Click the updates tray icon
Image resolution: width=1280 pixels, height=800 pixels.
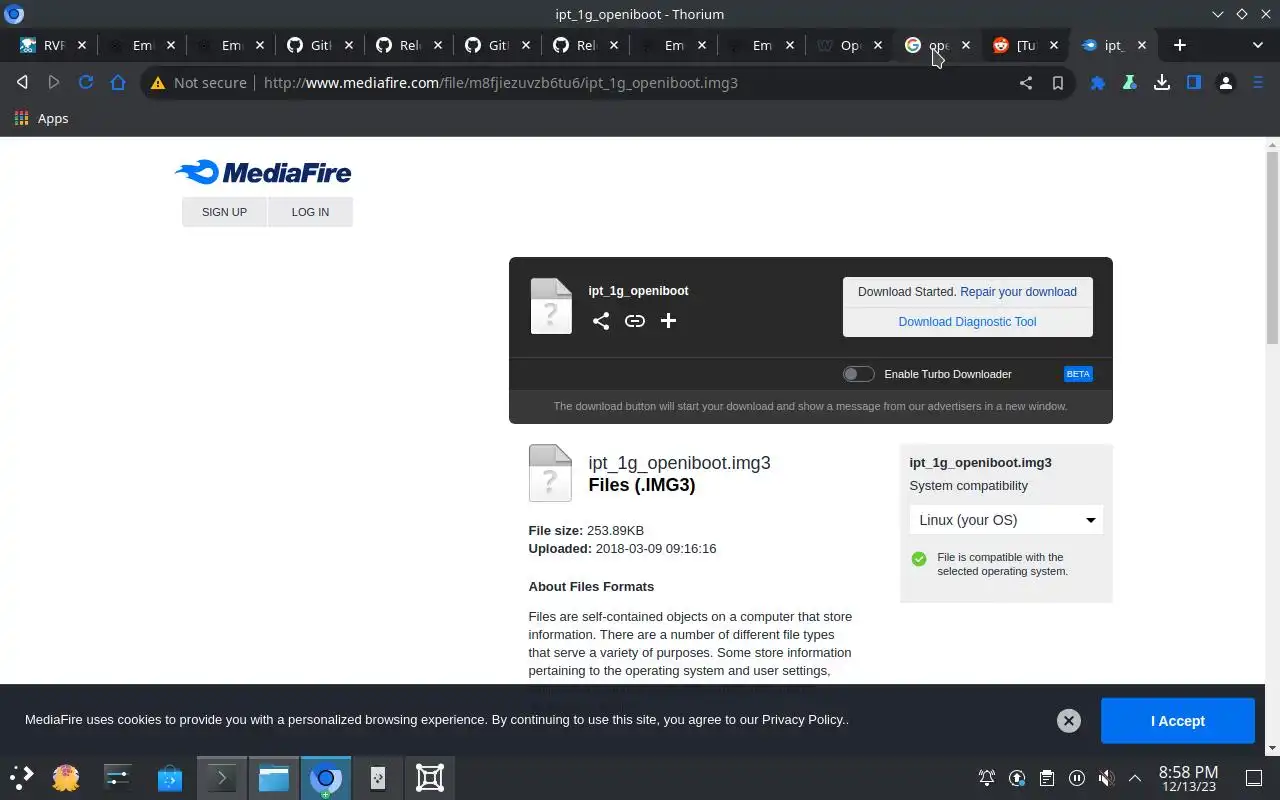1017,778
